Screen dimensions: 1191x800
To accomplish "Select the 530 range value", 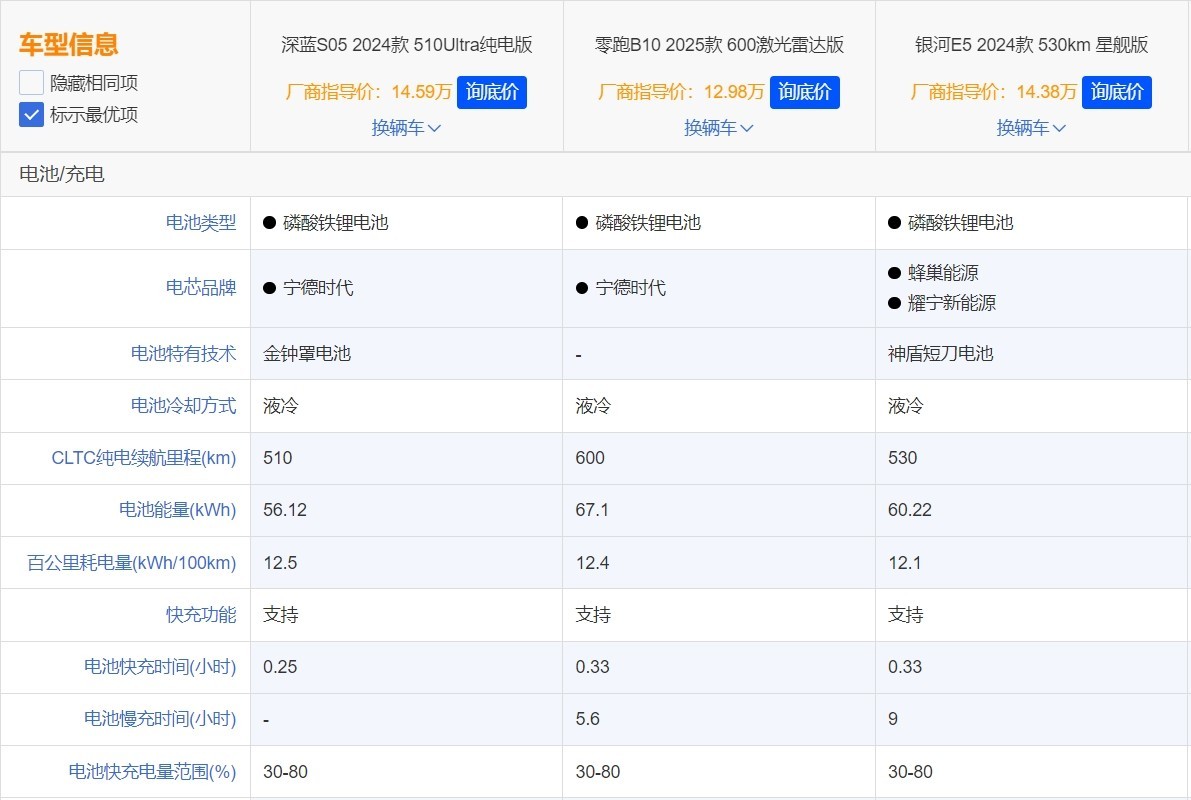I will [x=902, y=458].
